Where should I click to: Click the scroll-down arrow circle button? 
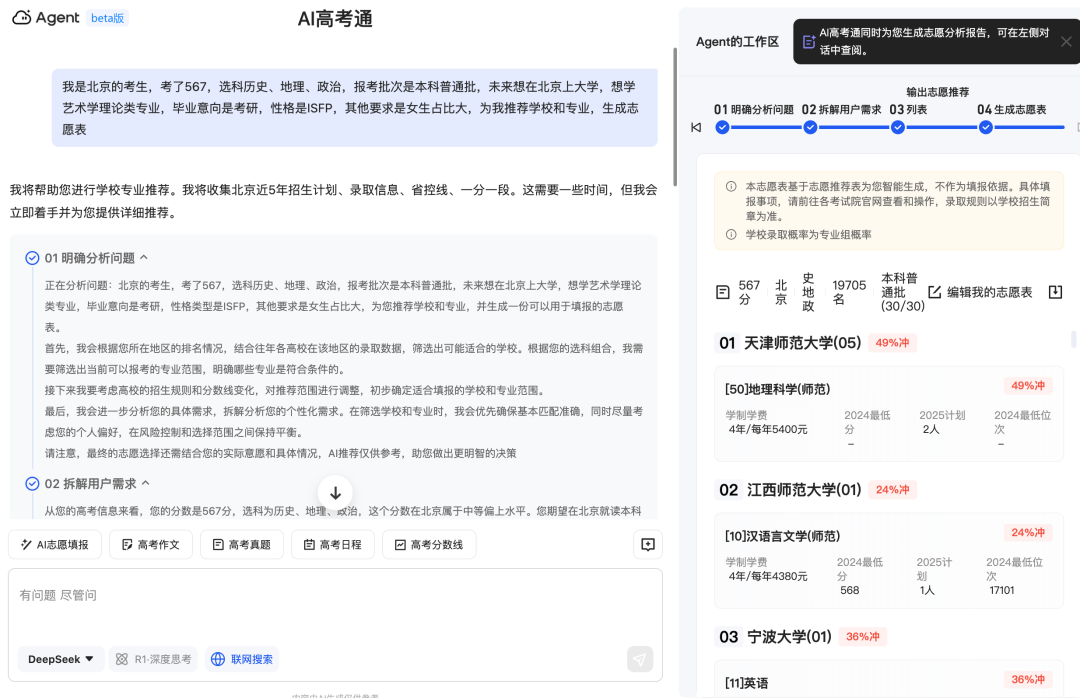pos(335,492)
